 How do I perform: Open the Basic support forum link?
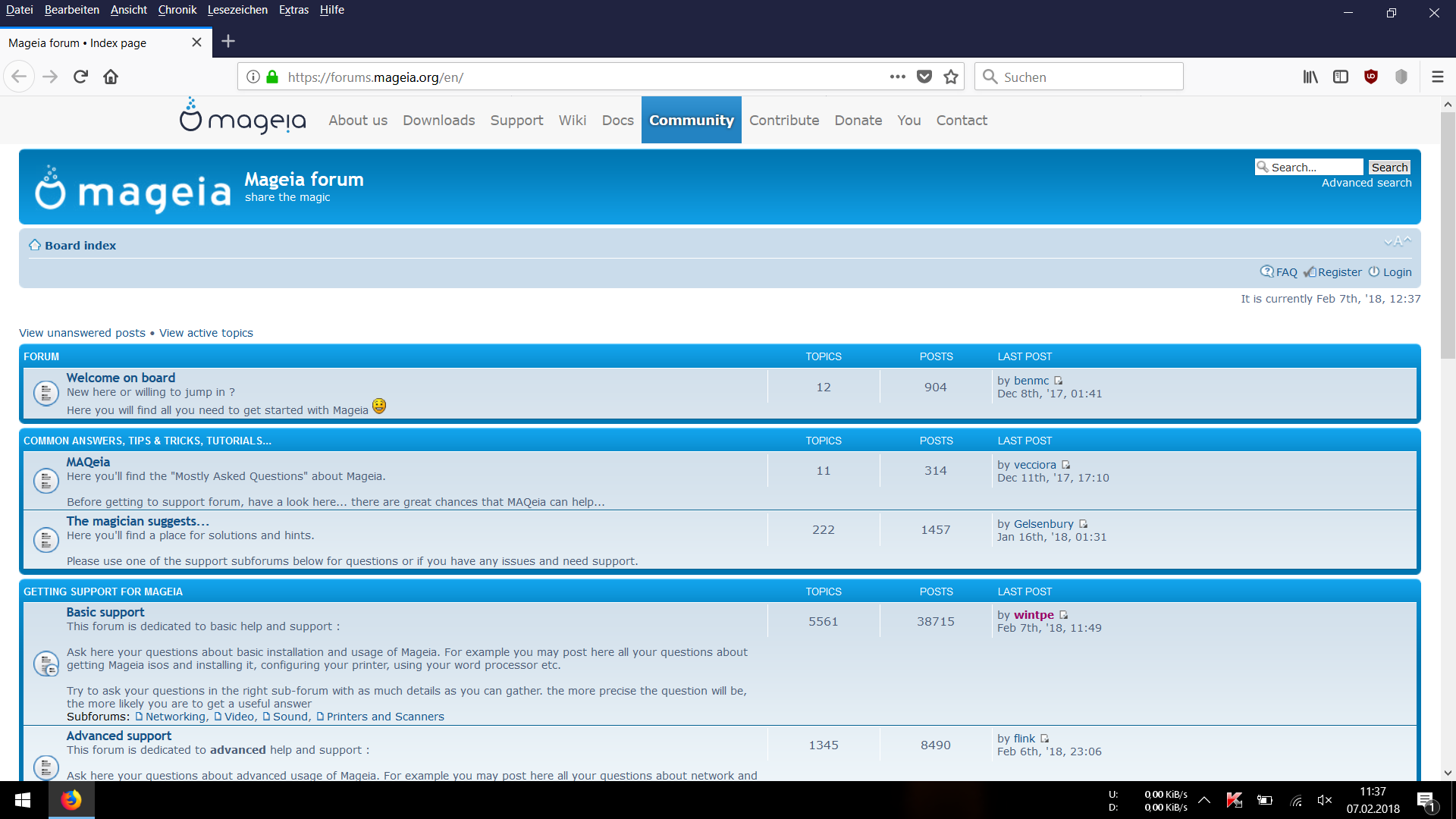pyautogui.click(x=105, y=612)
